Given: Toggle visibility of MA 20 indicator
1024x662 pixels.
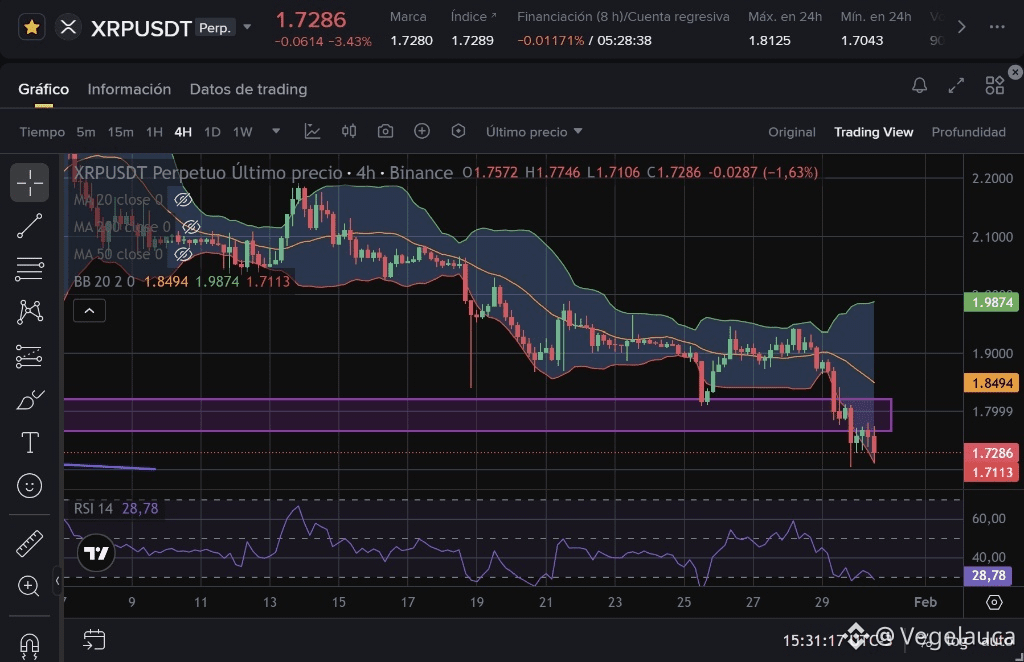Looking at the screenshot, I should pos(182,200).
